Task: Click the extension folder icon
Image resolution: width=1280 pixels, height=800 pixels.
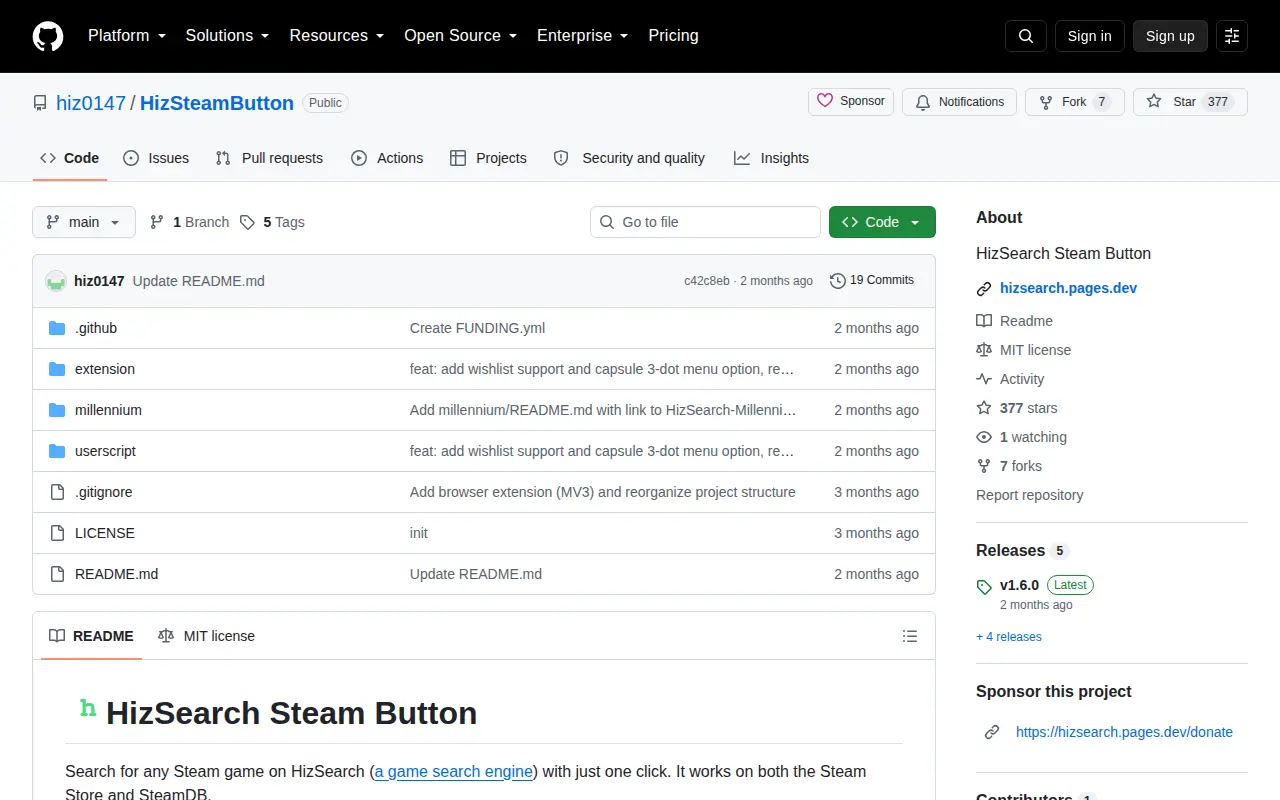Action: point(57,369)
